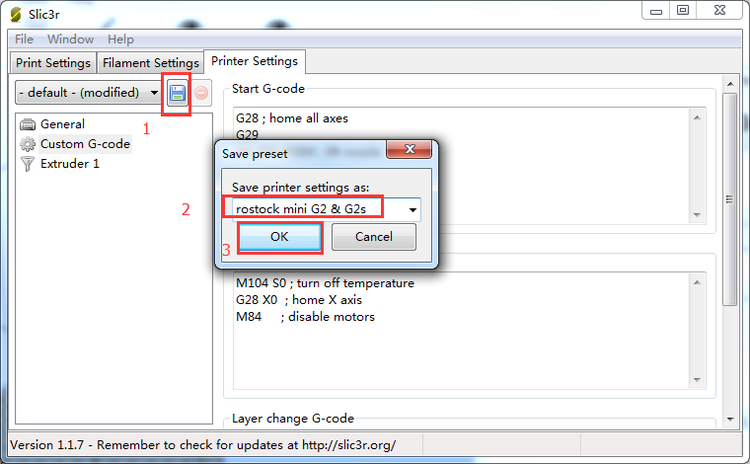750x464 pixels.
Task: Open the Help menu
Action: point(121,39)
